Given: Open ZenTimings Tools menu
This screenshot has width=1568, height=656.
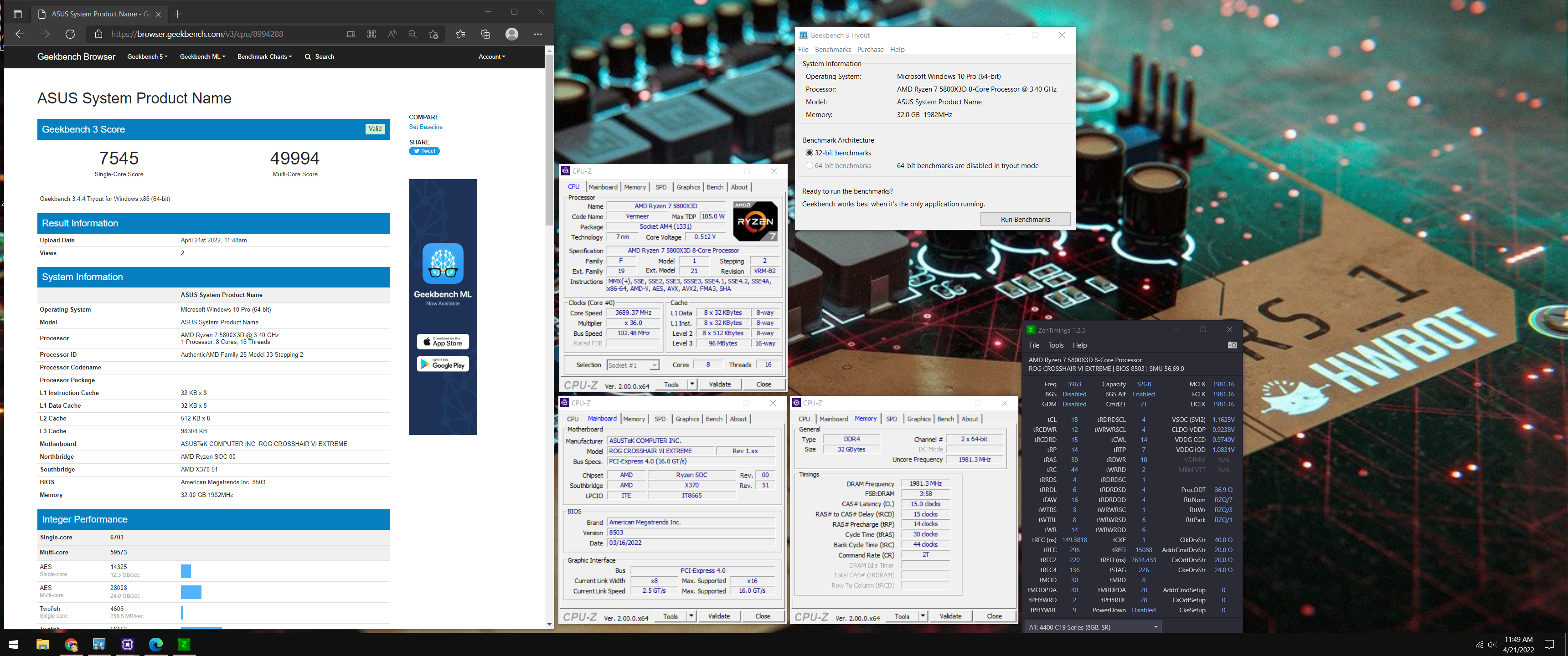Looking at the screenshot, I should (x=1056, y=345).
